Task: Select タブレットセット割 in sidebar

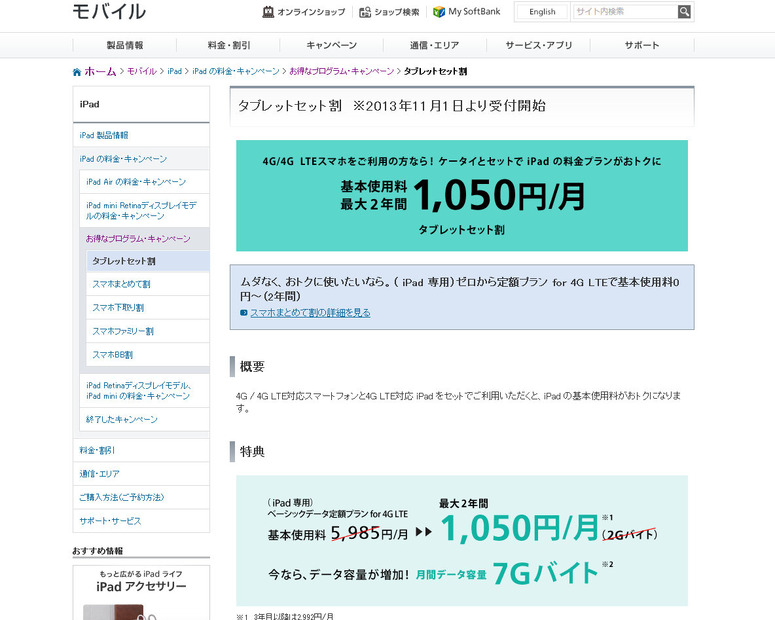Action: (x=148, y=261)
